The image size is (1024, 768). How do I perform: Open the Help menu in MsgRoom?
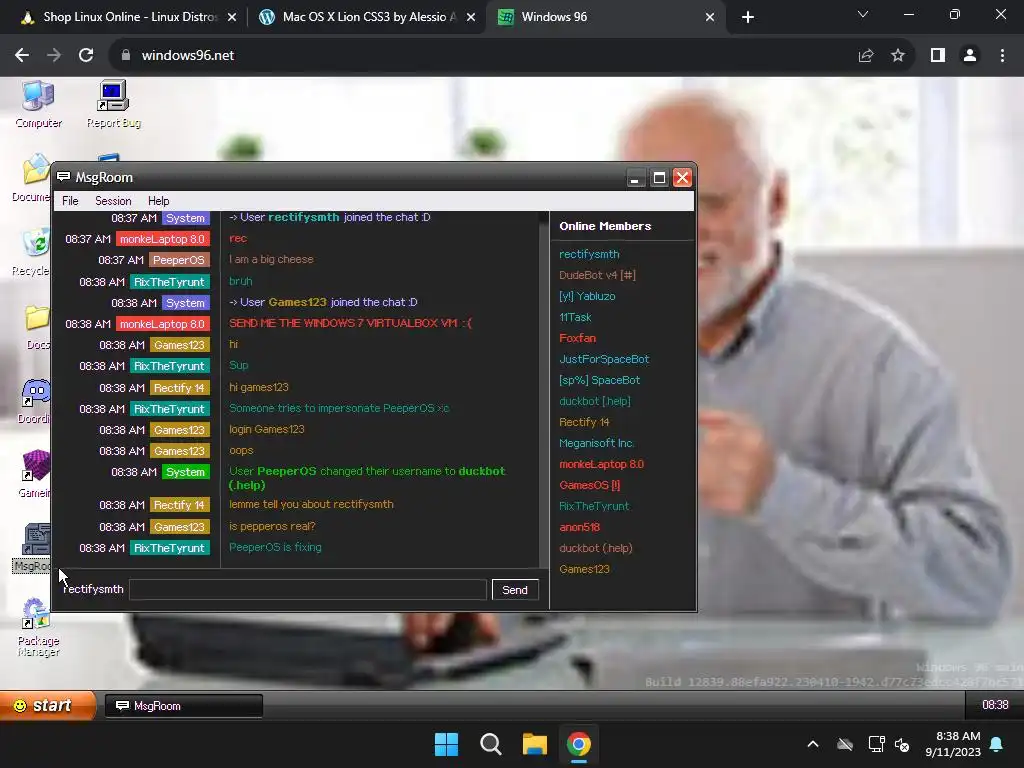point(158,201)
